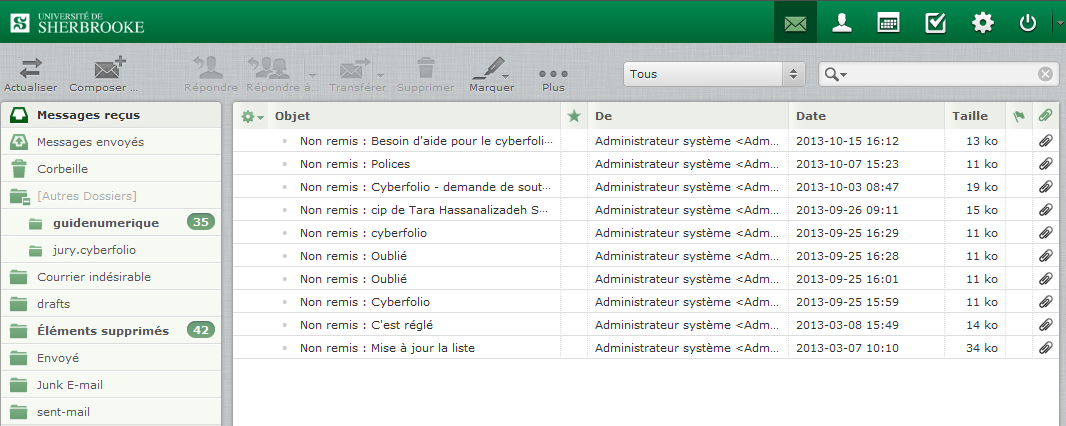Compose a new message
1066x426 pixels.
(107, 75)
